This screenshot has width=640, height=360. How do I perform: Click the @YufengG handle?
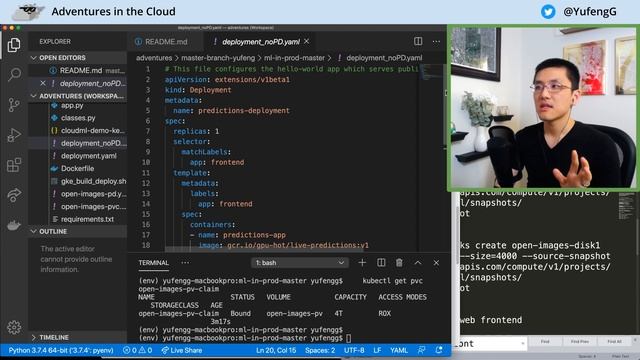click(x=590, y=11)
